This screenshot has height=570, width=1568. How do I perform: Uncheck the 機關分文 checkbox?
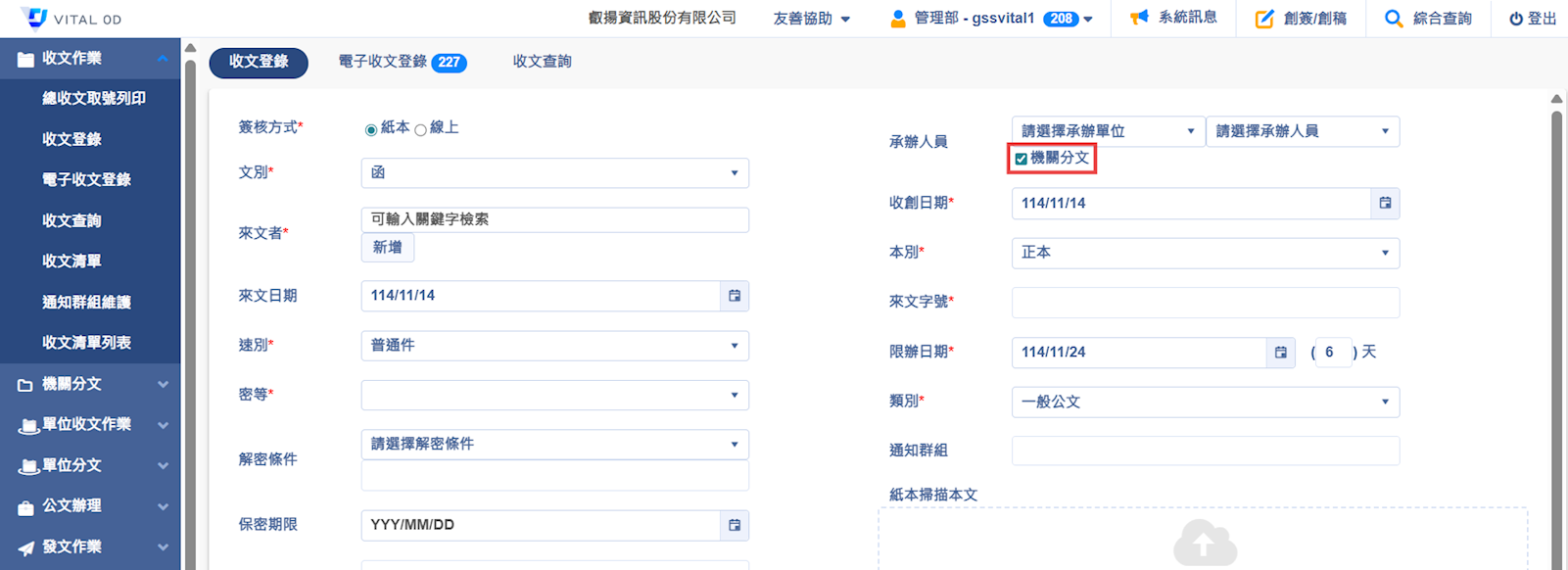pyautogui.click(x=1022, y=159)
